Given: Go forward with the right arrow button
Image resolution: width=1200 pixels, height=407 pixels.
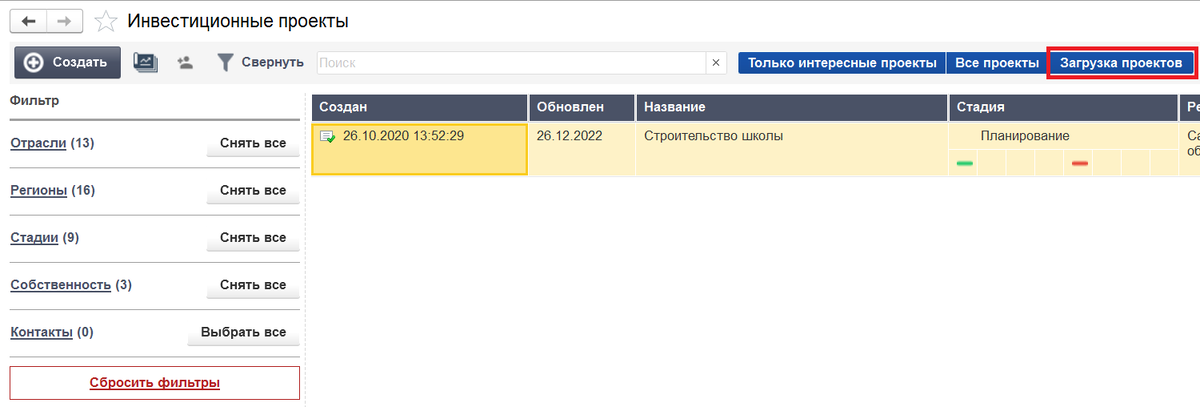Looking at the screenshot, I should click(65, 21).
